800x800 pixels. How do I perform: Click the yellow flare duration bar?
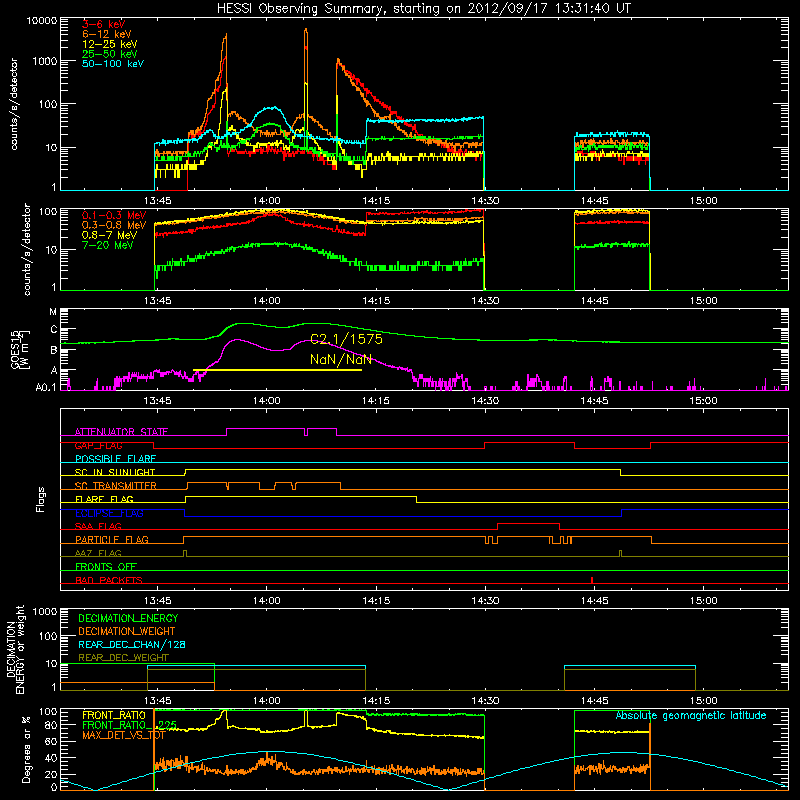click(x=278, y=370)
